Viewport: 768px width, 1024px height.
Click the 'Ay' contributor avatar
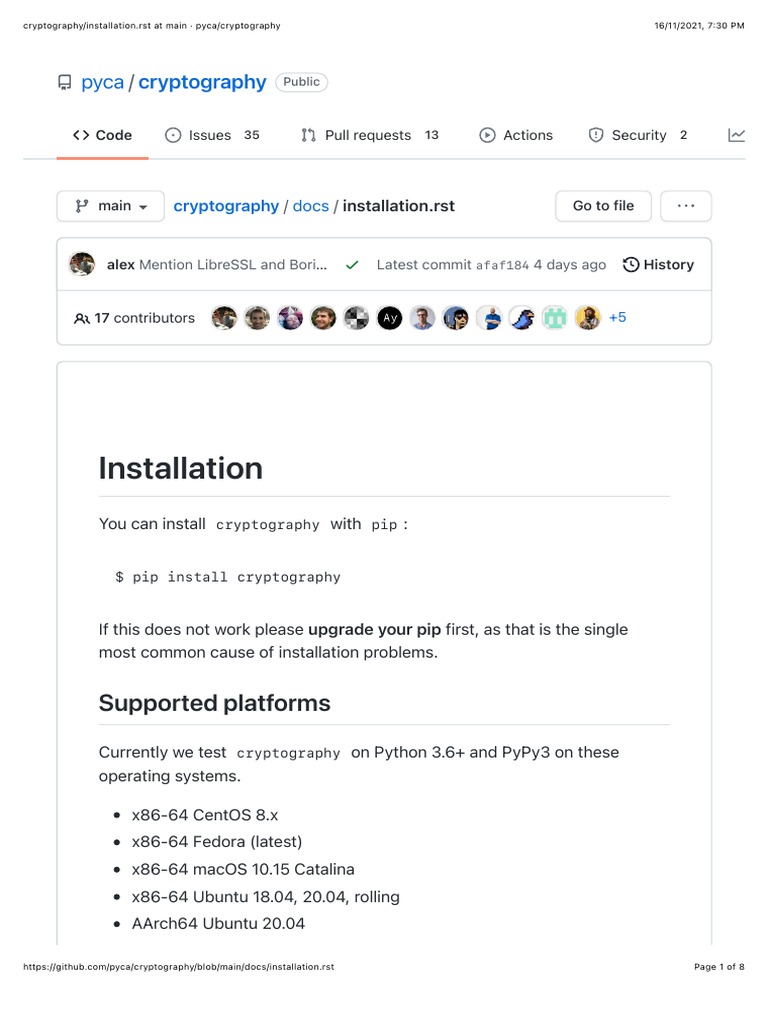point(389,318)
